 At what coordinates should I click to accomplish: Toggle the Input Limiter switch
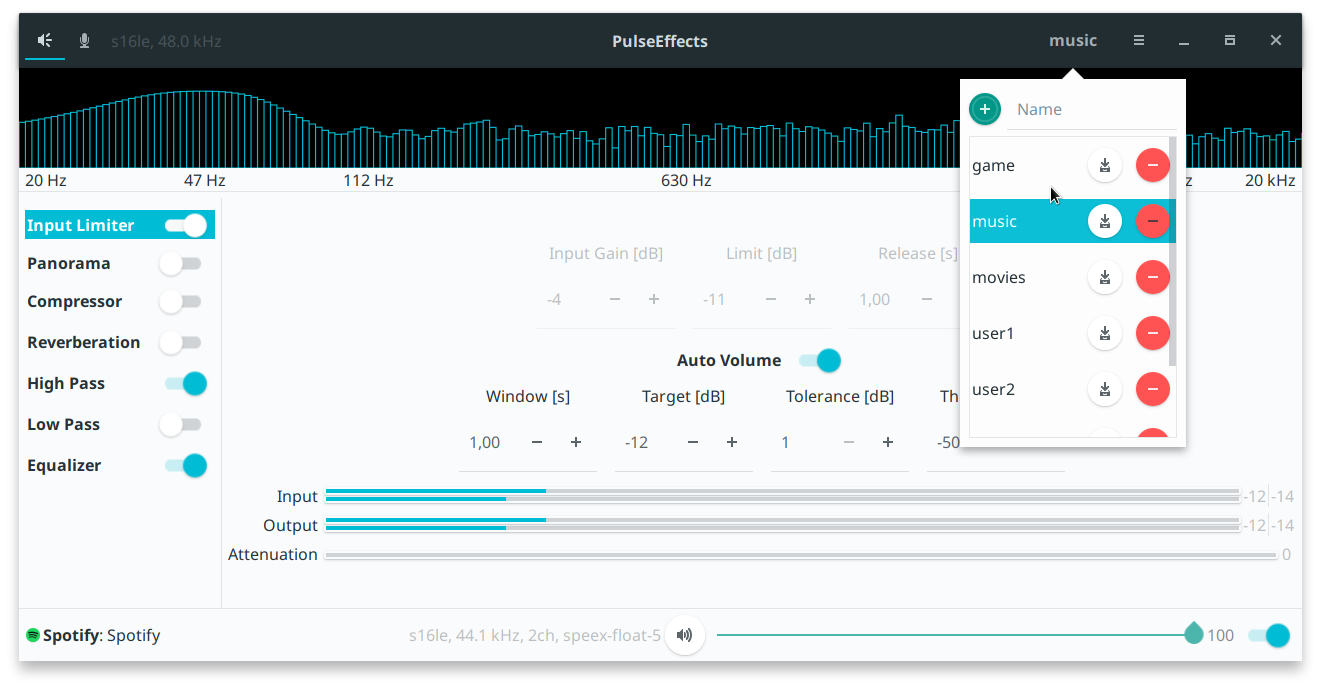click(x=186, y=225)
